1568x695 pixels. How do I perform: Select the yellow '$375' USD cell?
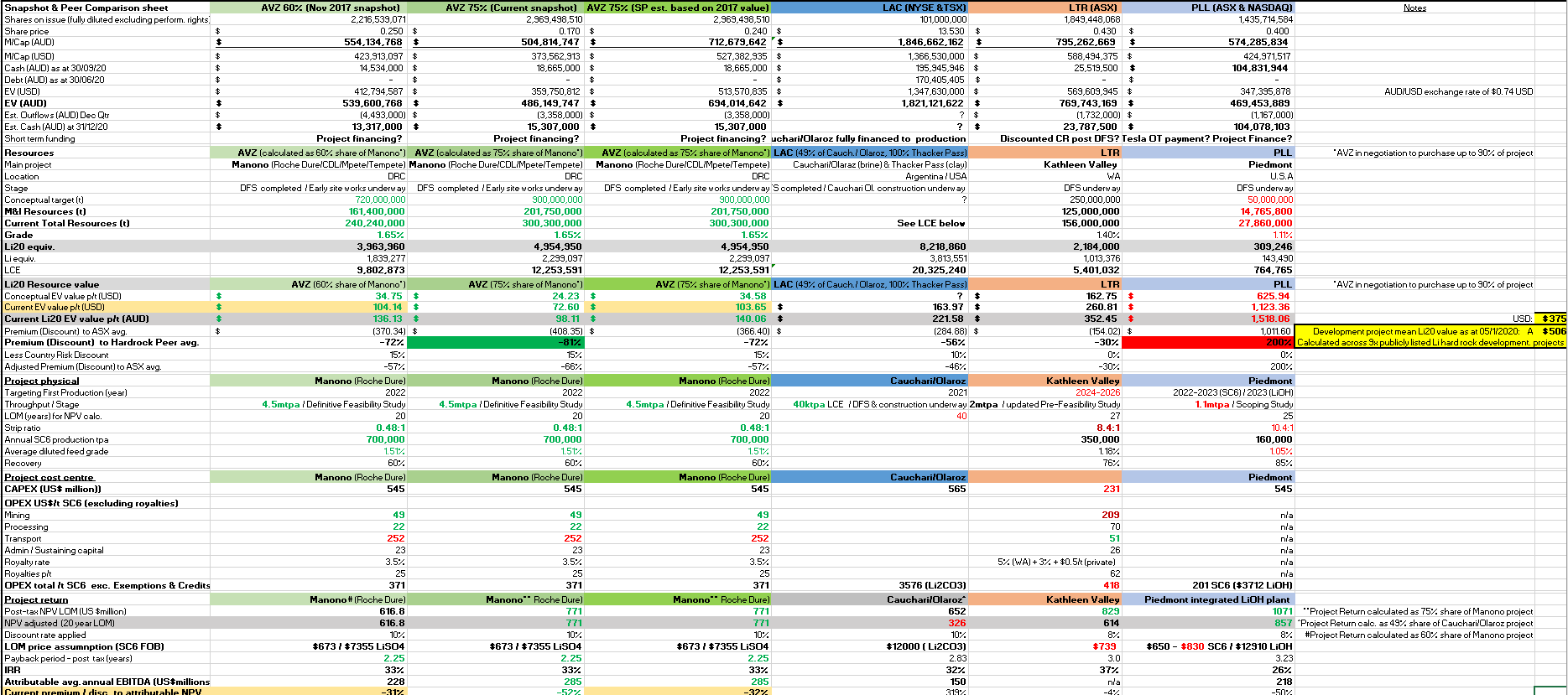1554,319
